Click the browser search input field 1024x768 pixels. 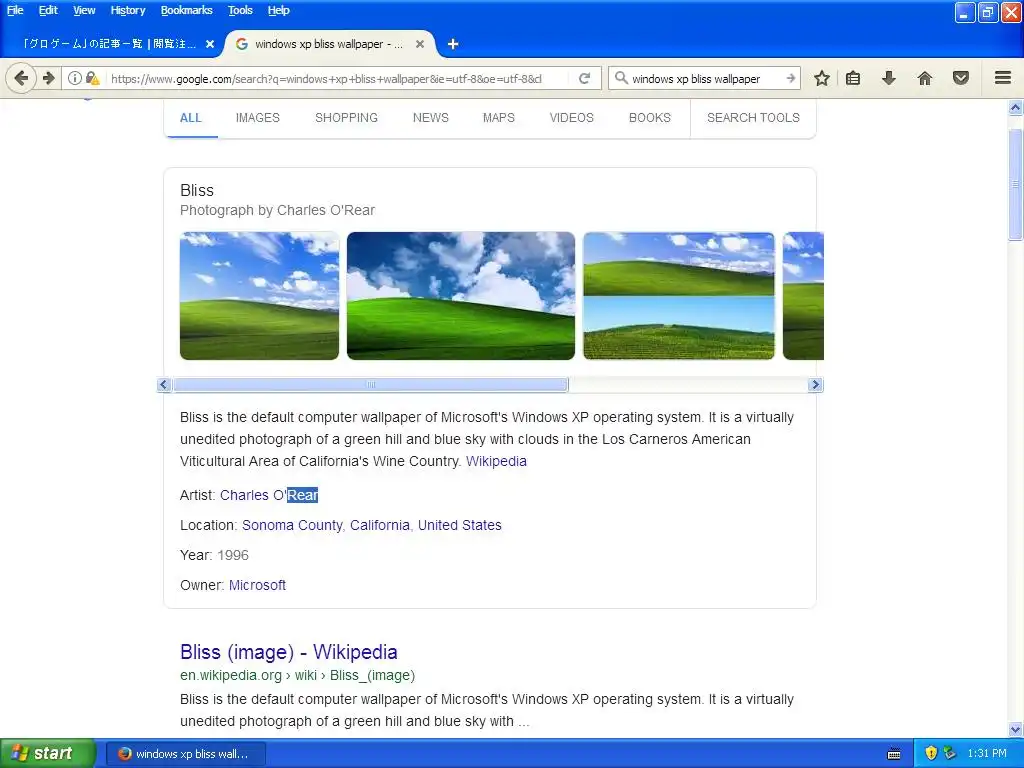click(x=705, y=78)
